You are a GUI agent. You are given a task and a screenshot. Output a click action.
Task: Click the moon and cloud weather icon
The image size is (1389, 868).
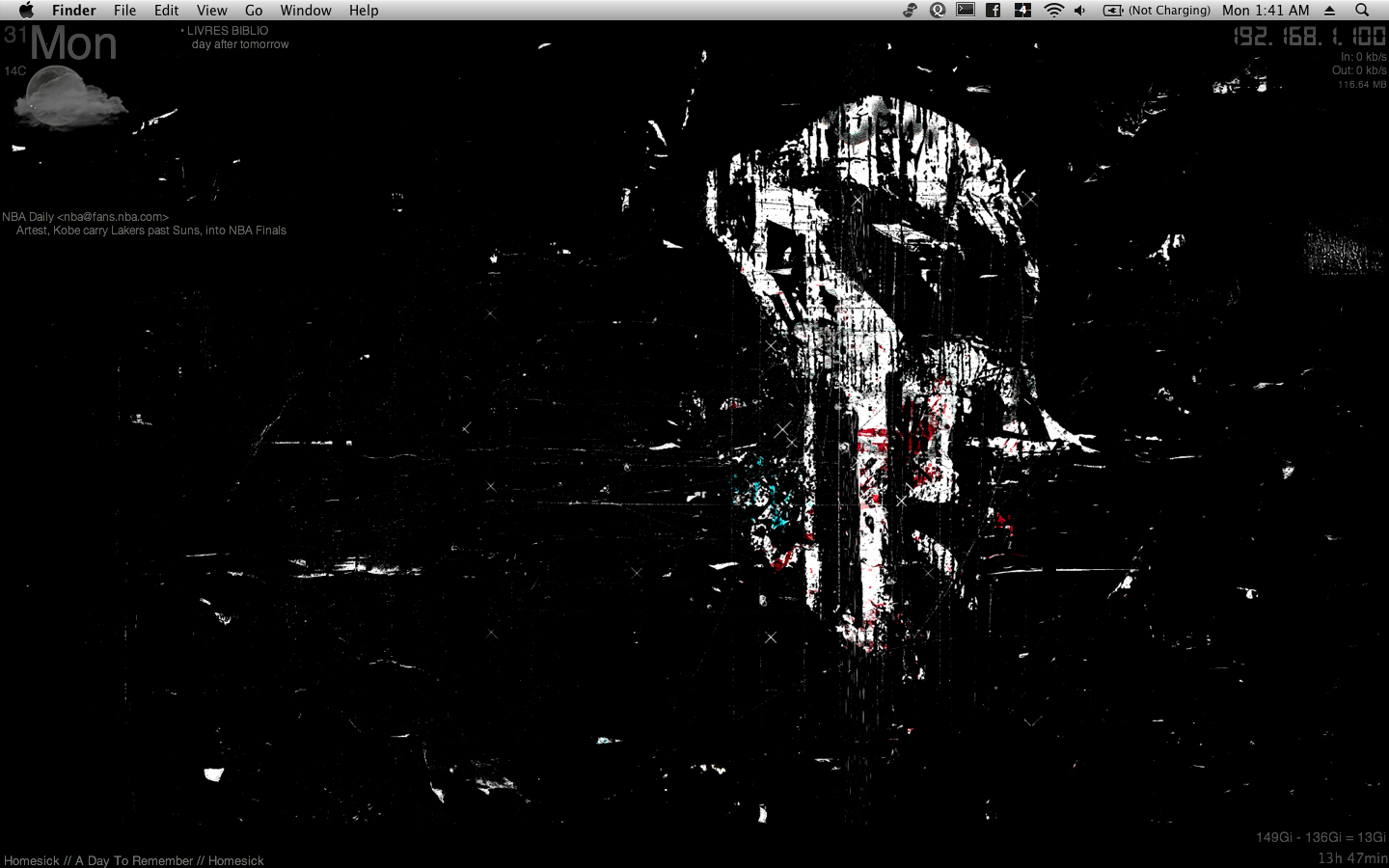[x=69, y=99]
